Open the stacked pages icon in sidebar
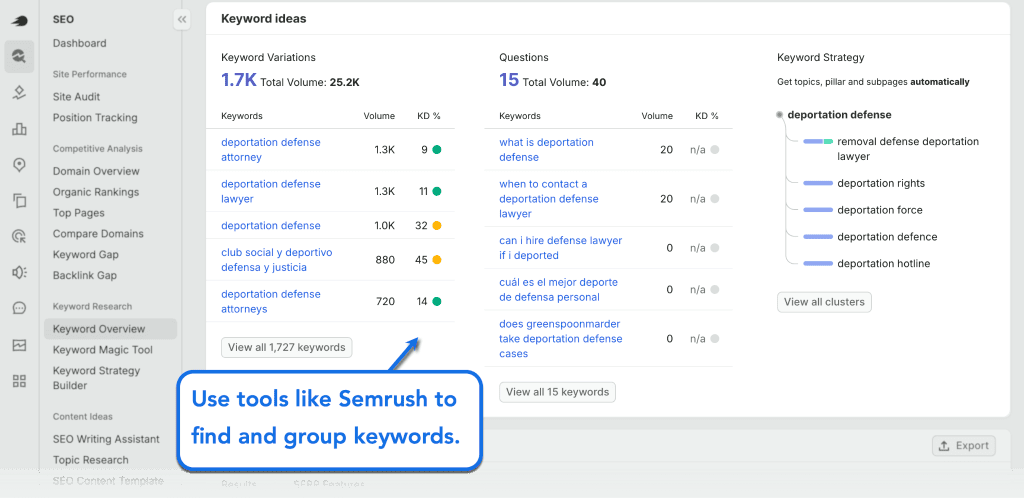This screenshot has width=1024, height=498. [x=20, y=200]
